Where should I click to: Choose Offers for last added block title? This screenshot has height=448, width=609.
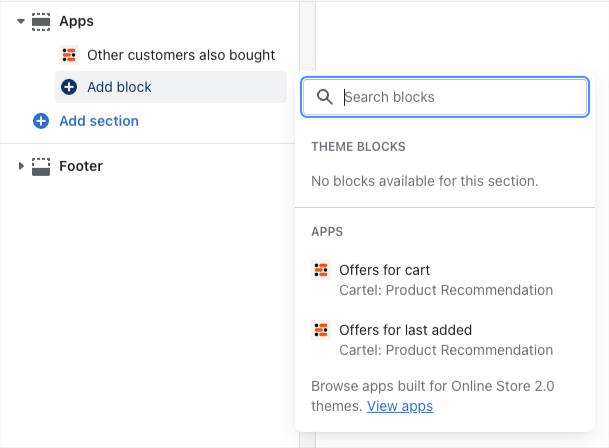pos(405,330)
